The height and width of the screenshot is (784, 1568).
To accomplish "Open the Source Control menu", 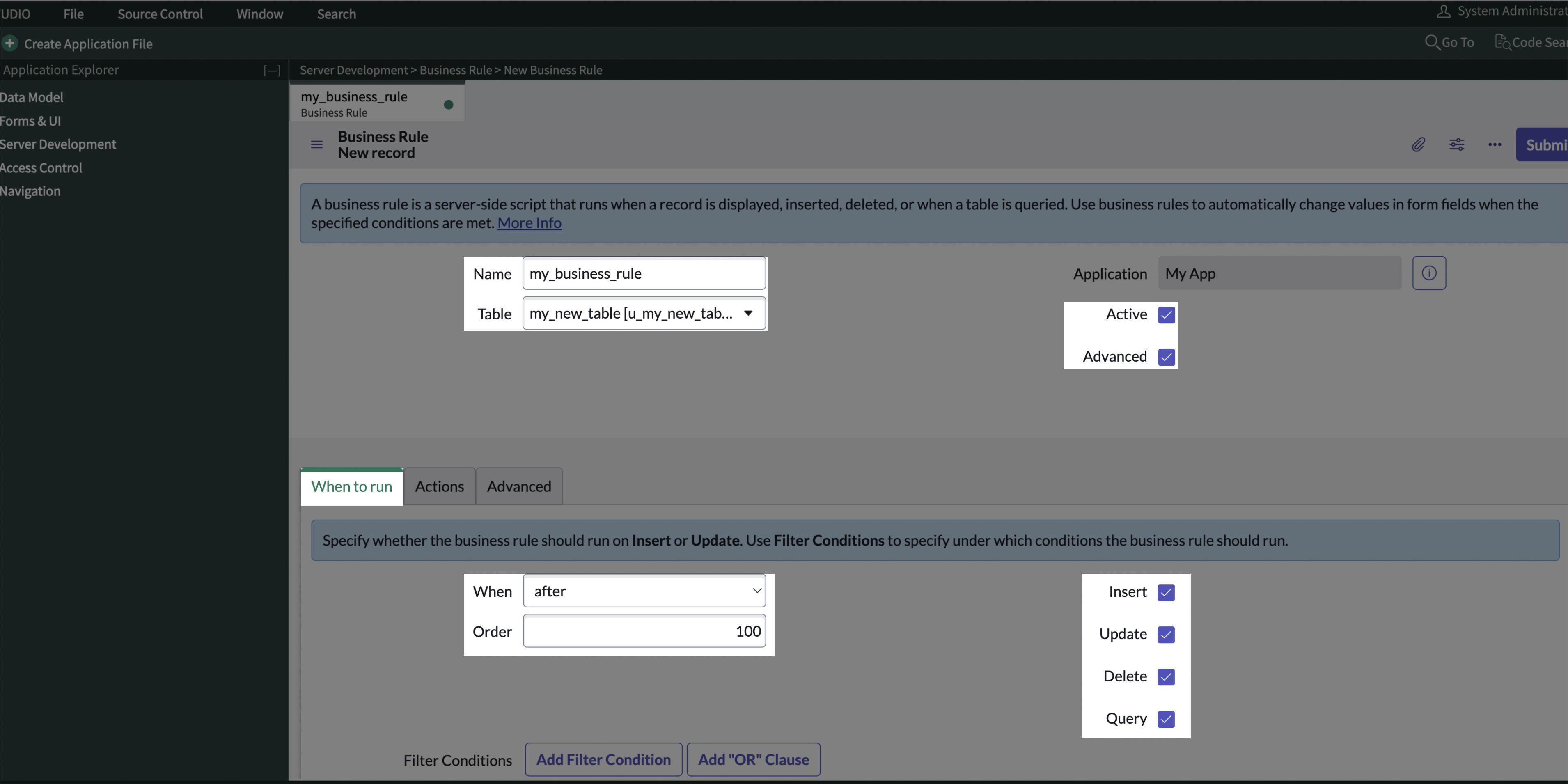I will [x=160, y=14].
